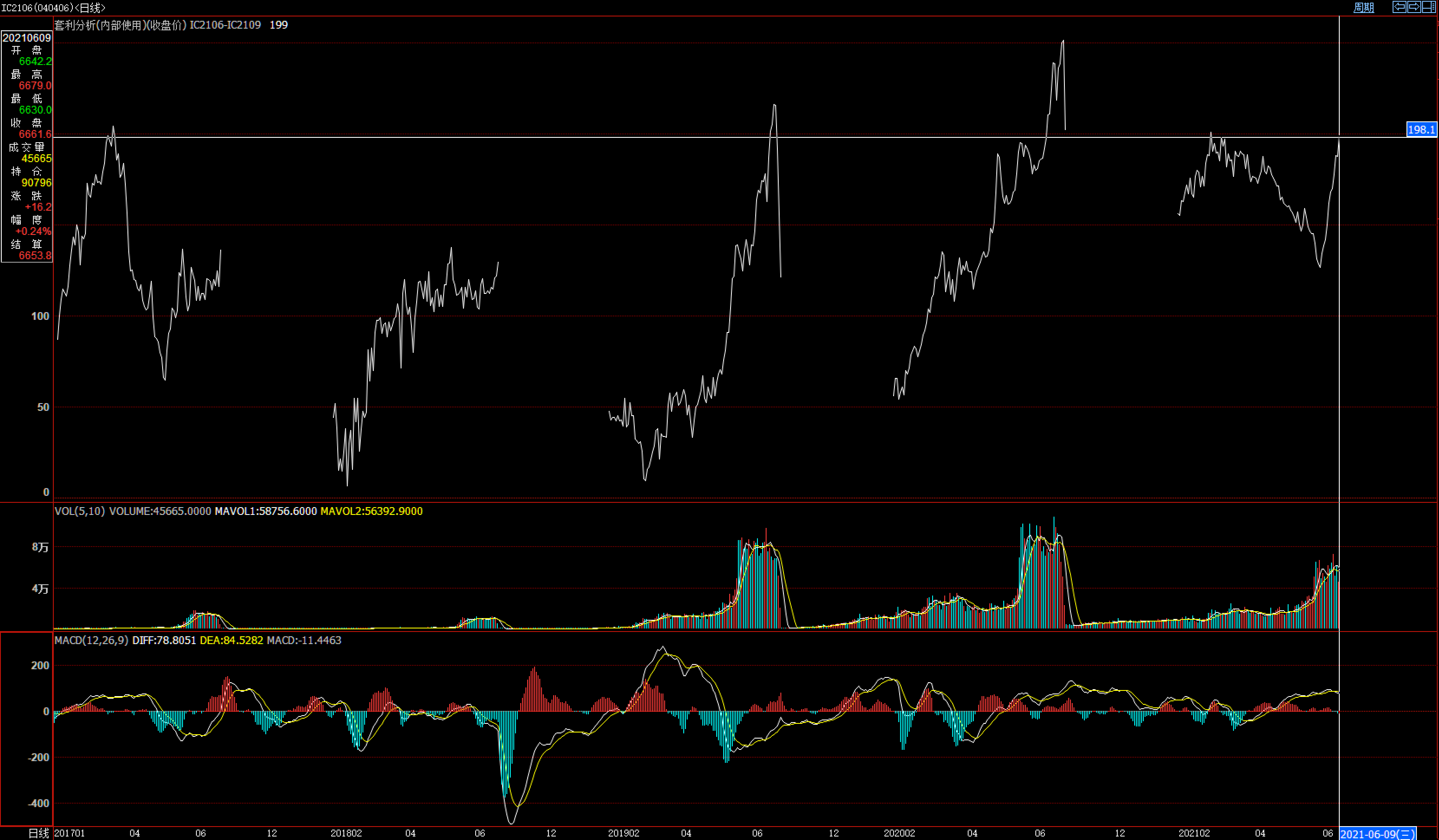Click the 202002 timeline label

899,833
